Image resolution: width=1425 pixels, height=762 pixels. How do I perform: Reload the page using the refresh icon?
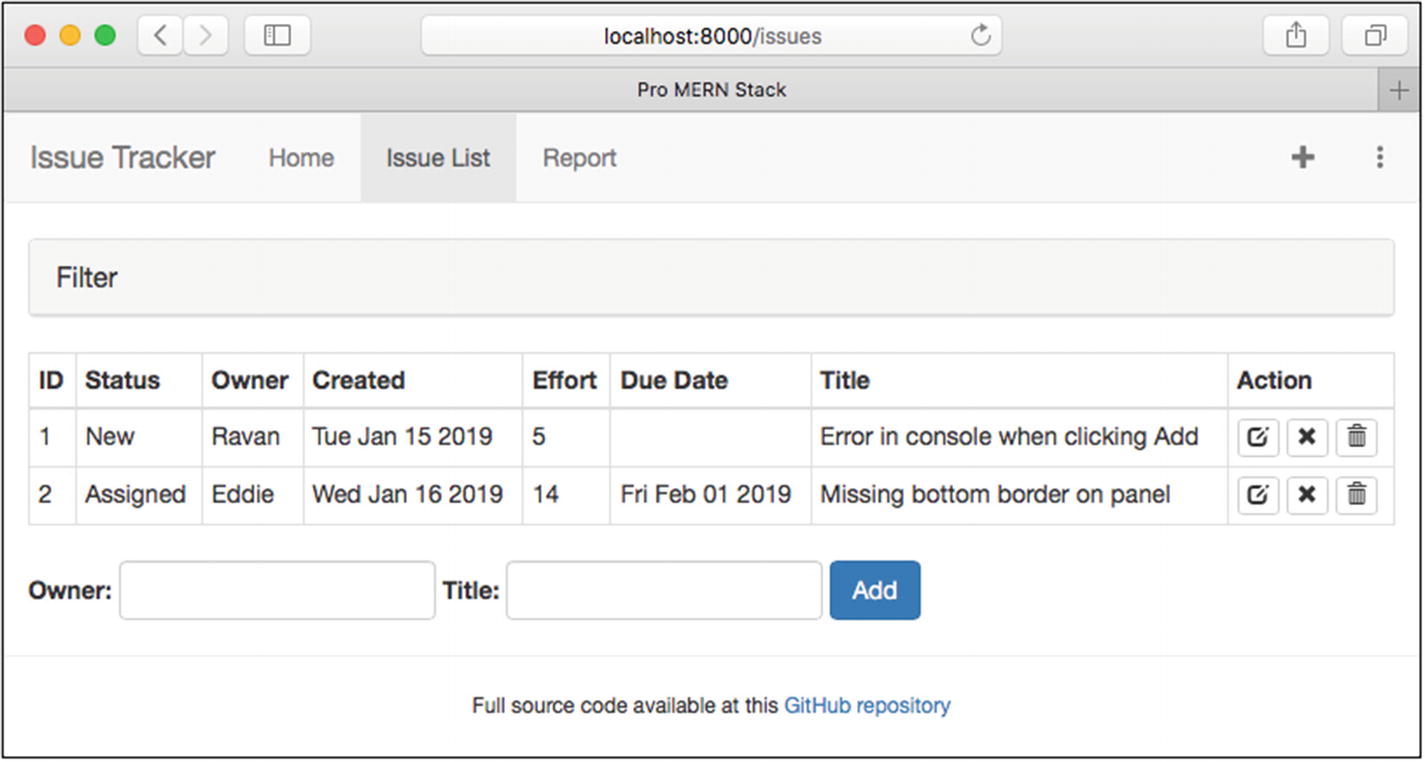[980, 36]
